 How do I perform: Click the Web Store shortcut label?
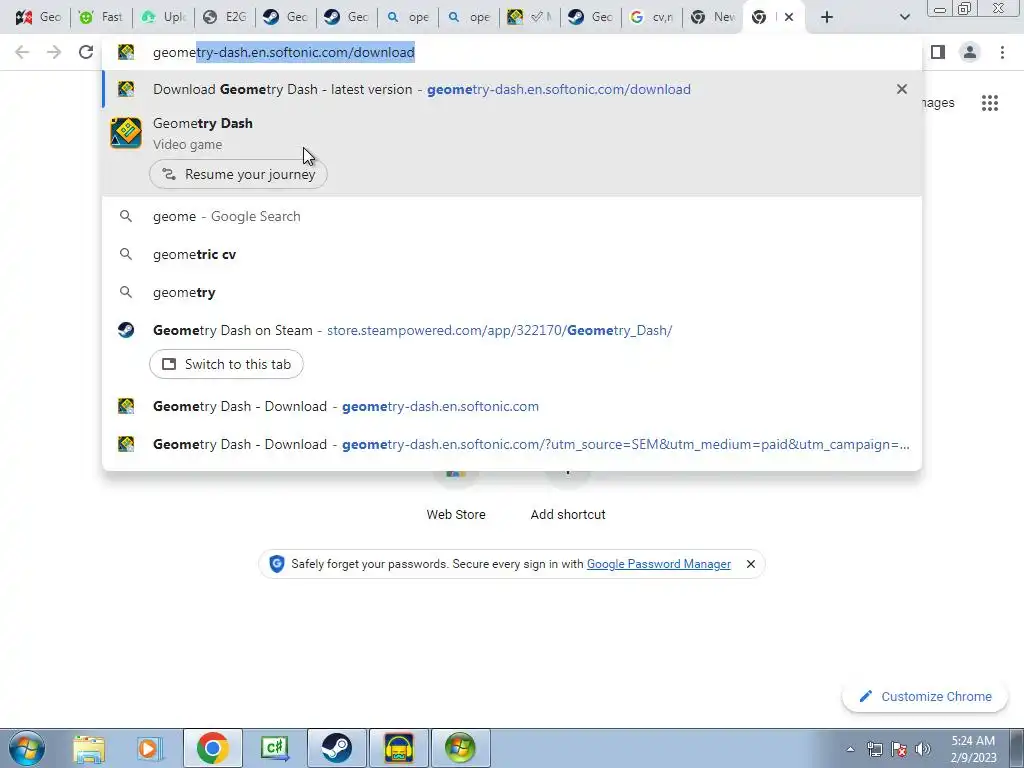tap(456, 515)
